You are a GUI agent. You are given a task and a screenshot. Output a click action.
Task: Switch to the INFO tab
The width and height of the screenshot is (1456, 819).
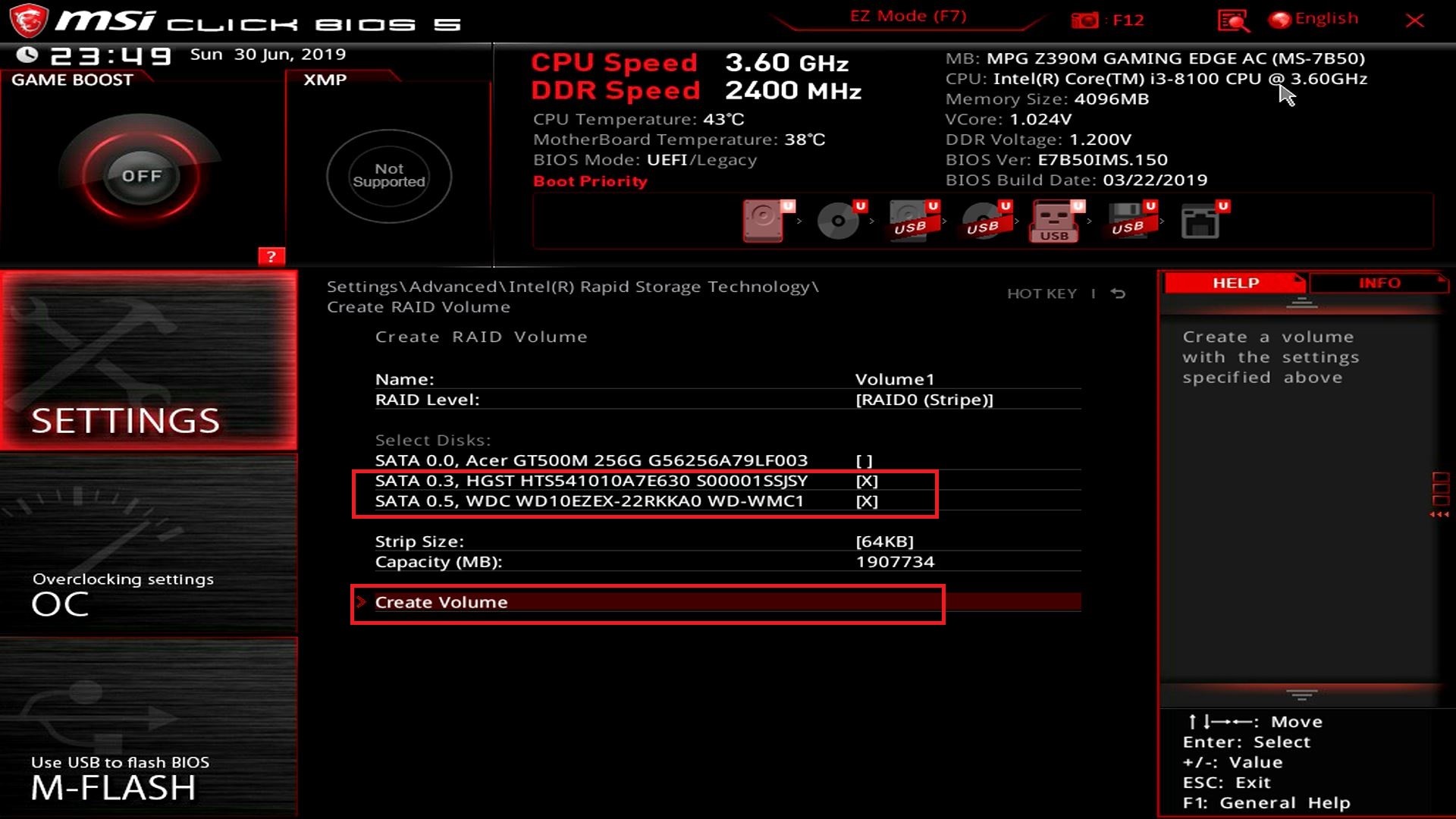(1379, 283)
